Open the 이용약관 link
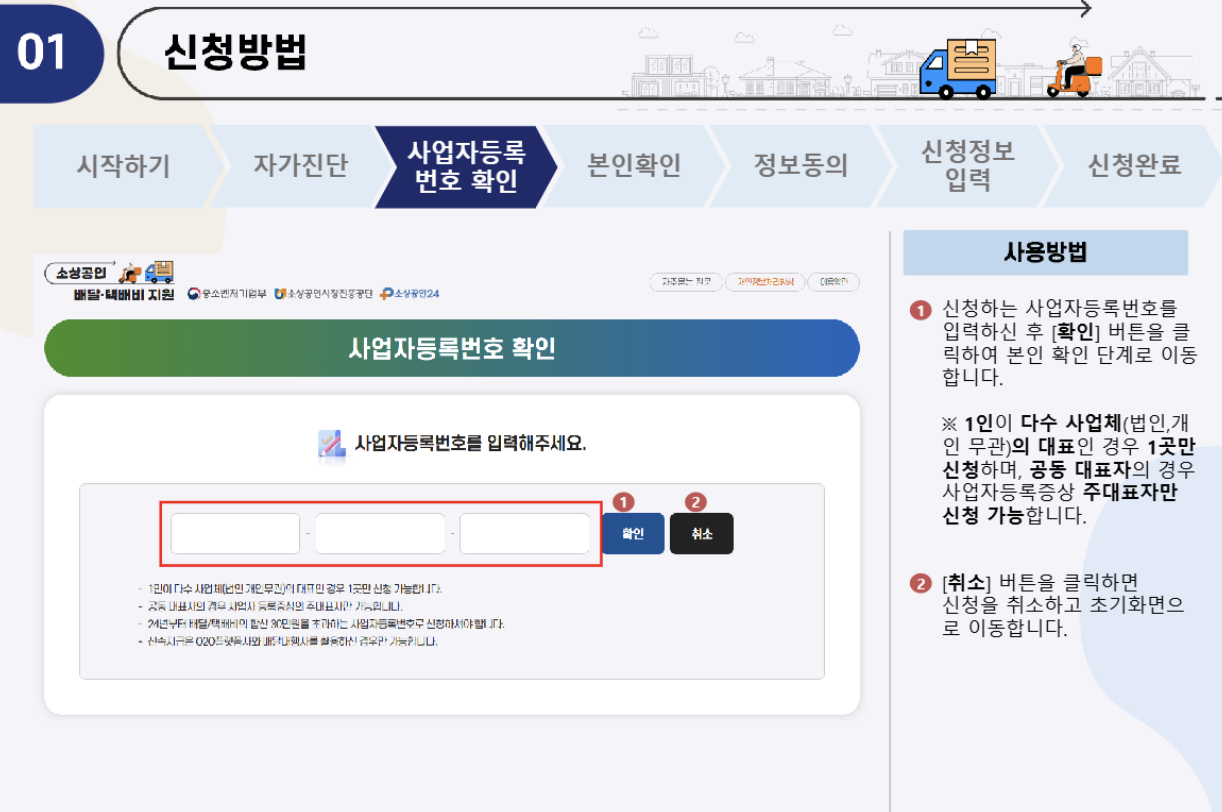Viewport: 1222px width, 812px height. pyautogui.click(x=833, y=282)
